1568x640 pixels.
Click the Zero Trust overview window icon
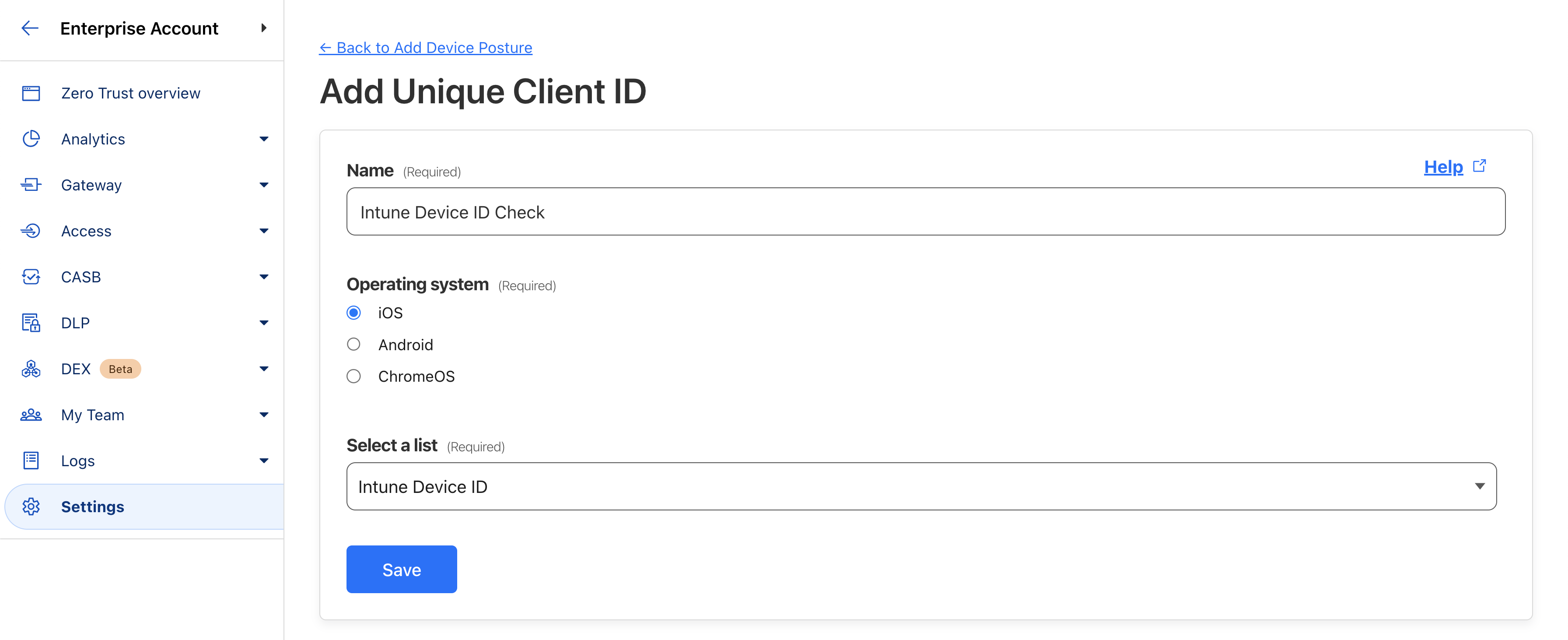31,93
